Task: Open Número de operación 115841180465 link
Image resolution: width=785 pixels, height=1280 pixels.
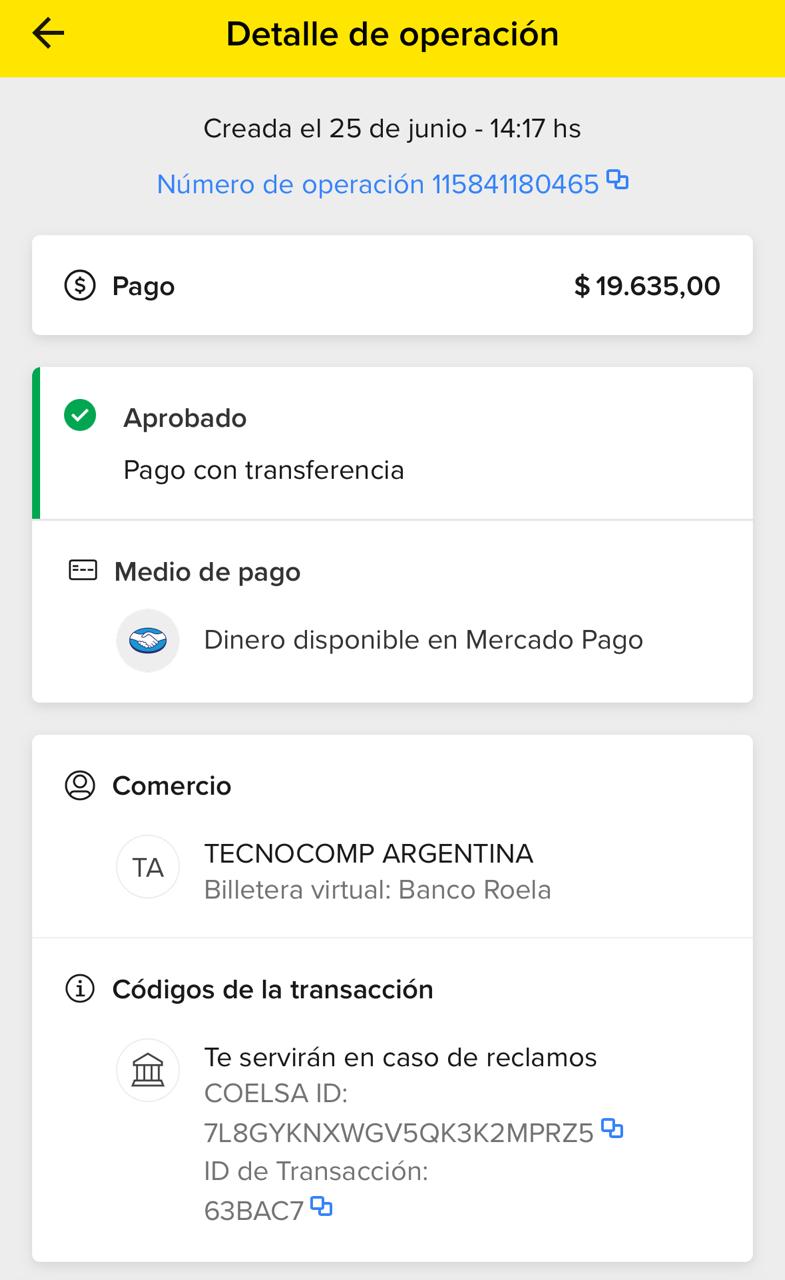Action: point(377,184)
